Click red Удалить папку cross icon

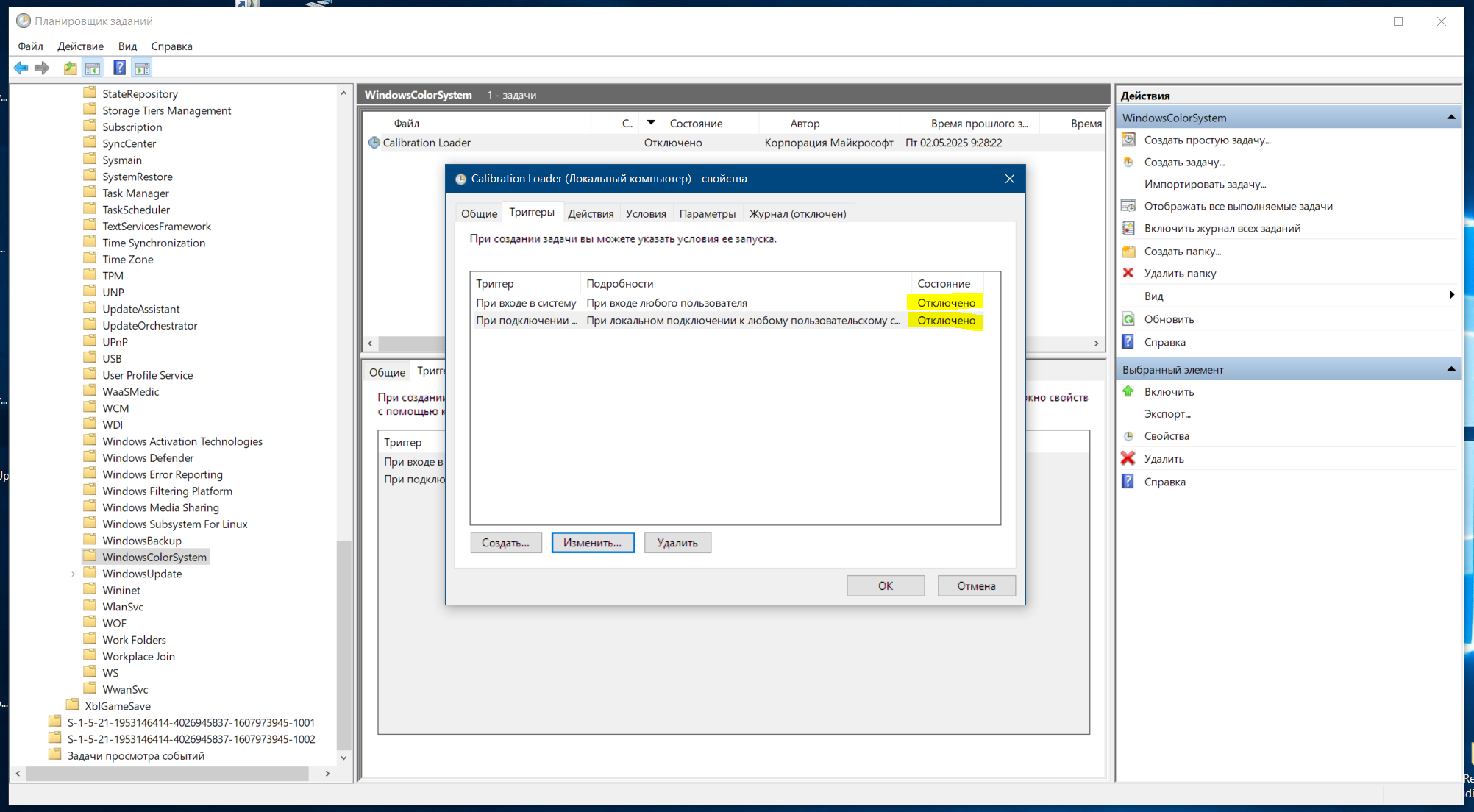[1128, 273]
